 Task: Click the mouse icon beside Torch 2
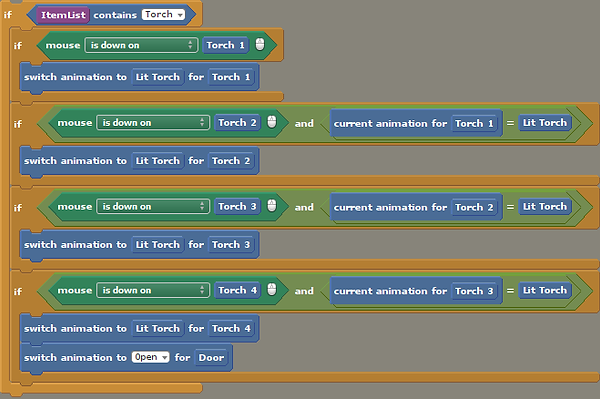[272, 122]
